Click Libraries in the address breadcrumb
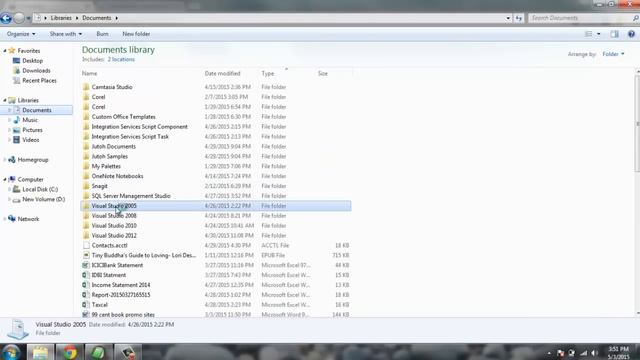The height and width of the screenshot is (360, 640). [x=61, y=18]
